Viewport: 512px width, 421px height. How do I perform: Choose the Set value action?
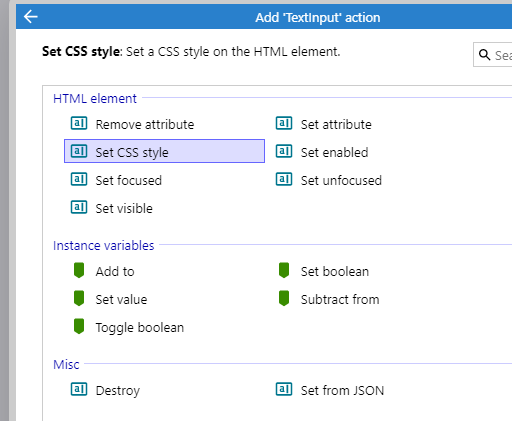[121, 299]
